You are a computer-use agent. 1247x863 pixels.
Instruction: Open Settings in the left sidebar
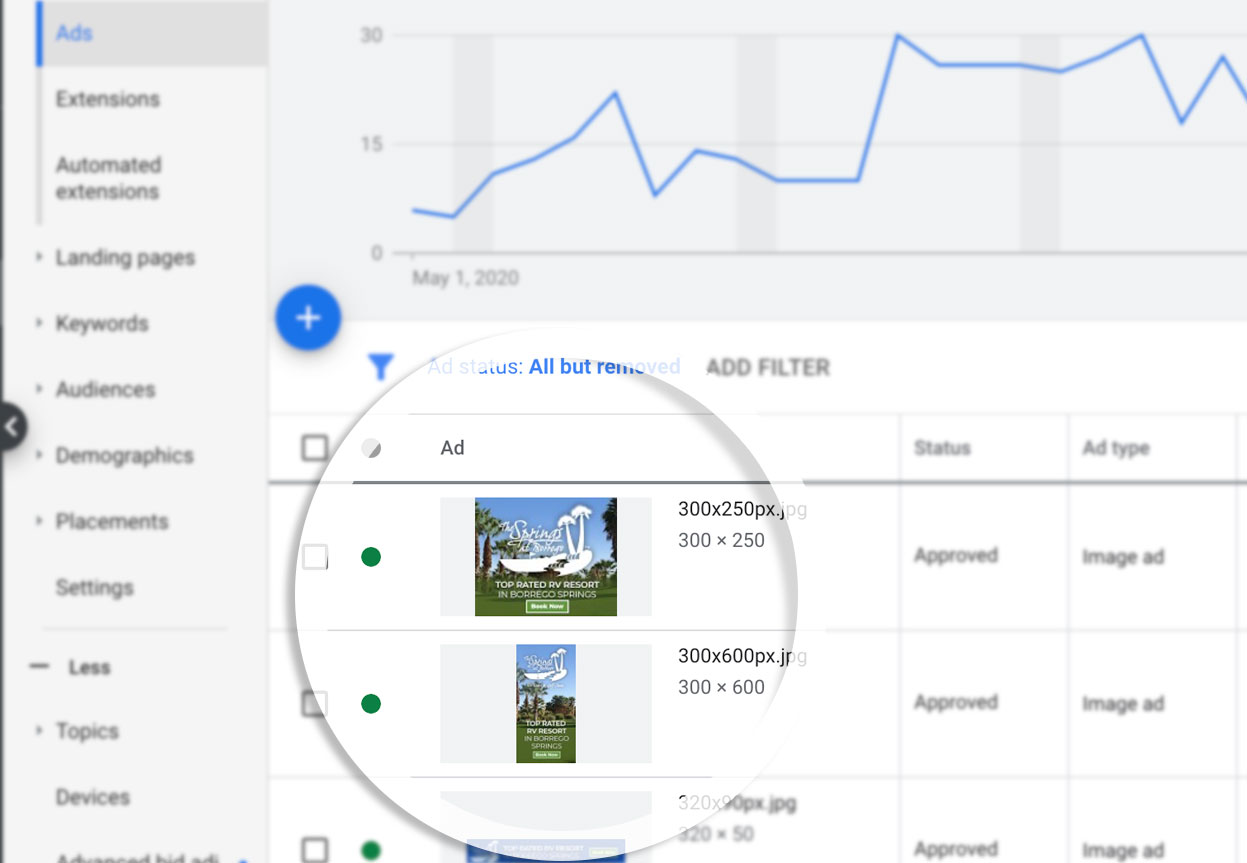94,588
